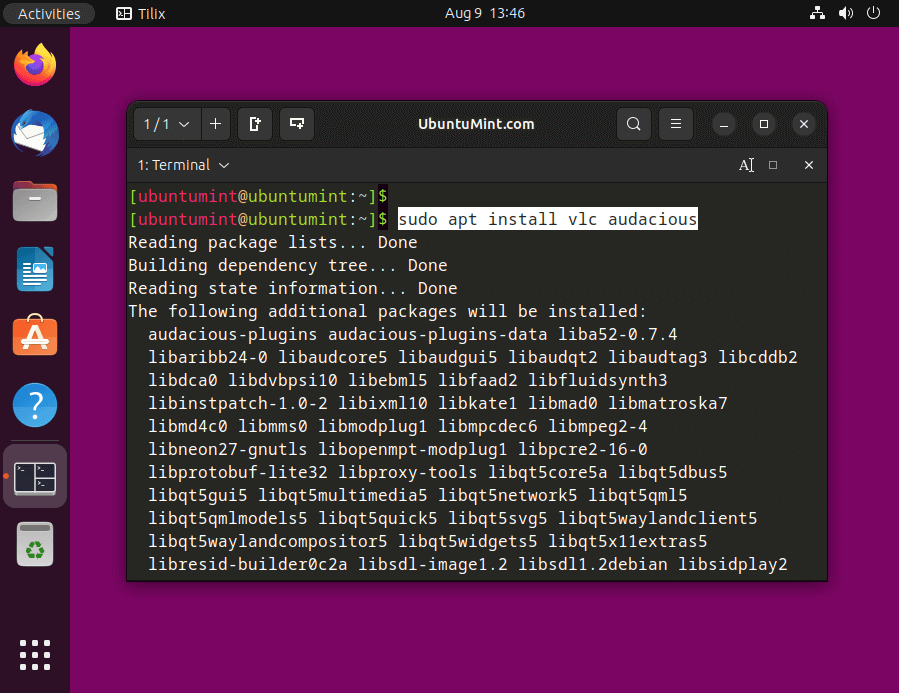
Task: Minimize the Tilix window
Action: point(724,124)
